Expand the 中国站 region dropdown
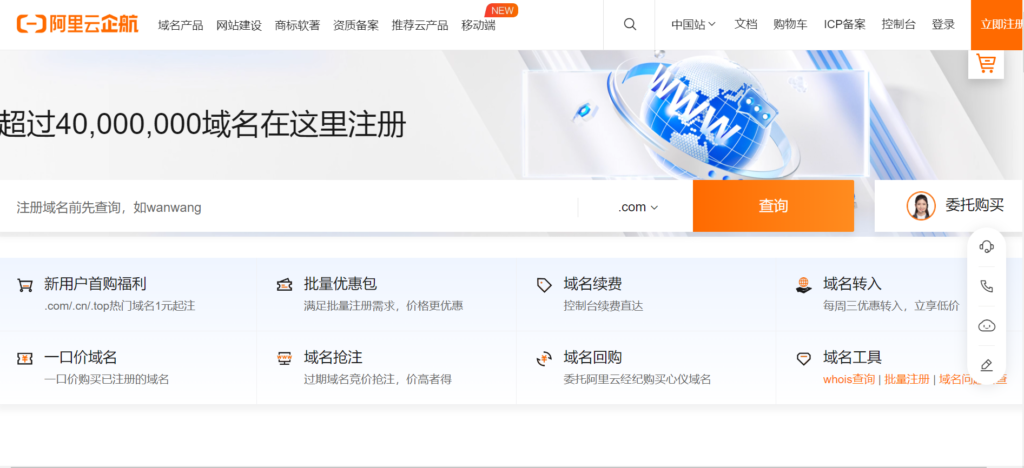 click(693, 24)
